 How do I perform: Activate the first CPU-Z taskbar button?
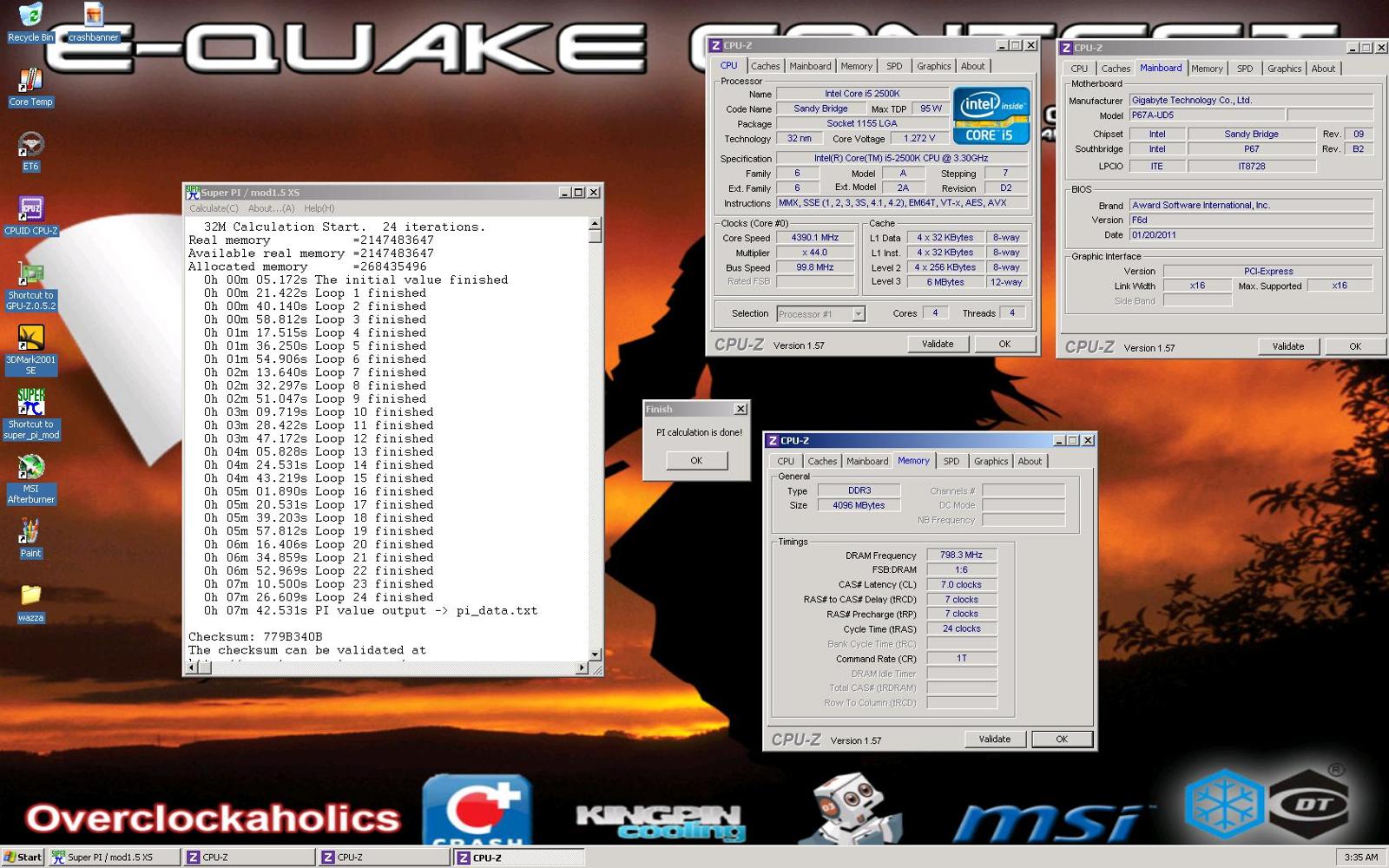pyautogui.click(x=250, y=857)
